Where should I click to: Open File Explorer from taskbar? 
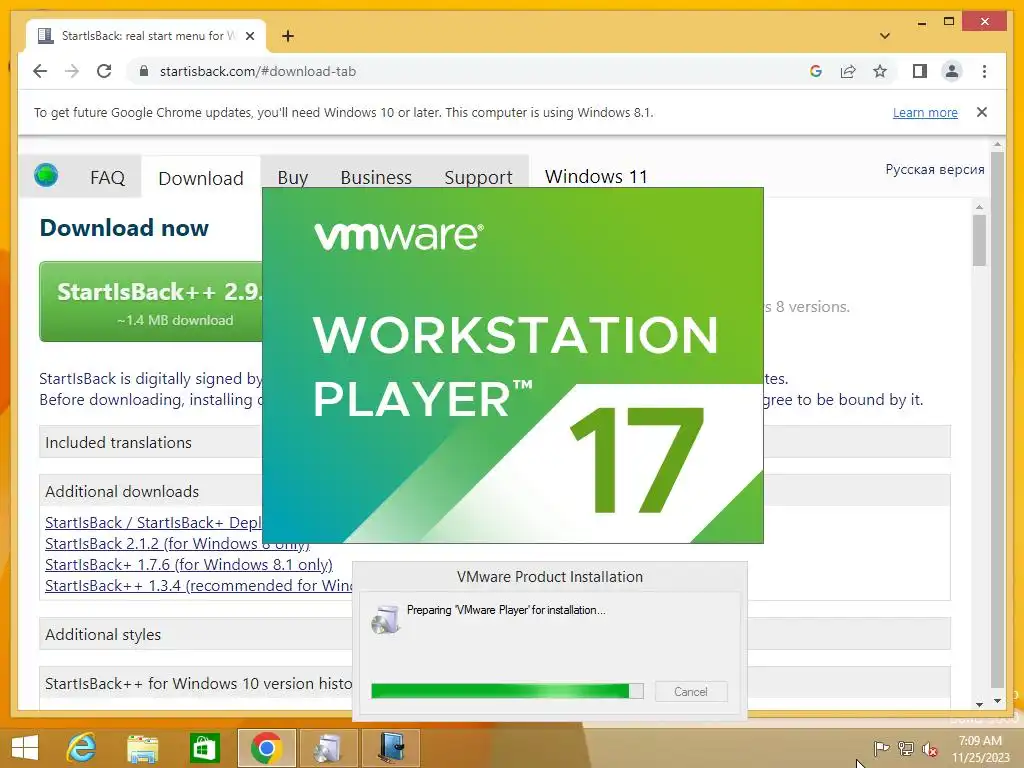coord(142,748)
